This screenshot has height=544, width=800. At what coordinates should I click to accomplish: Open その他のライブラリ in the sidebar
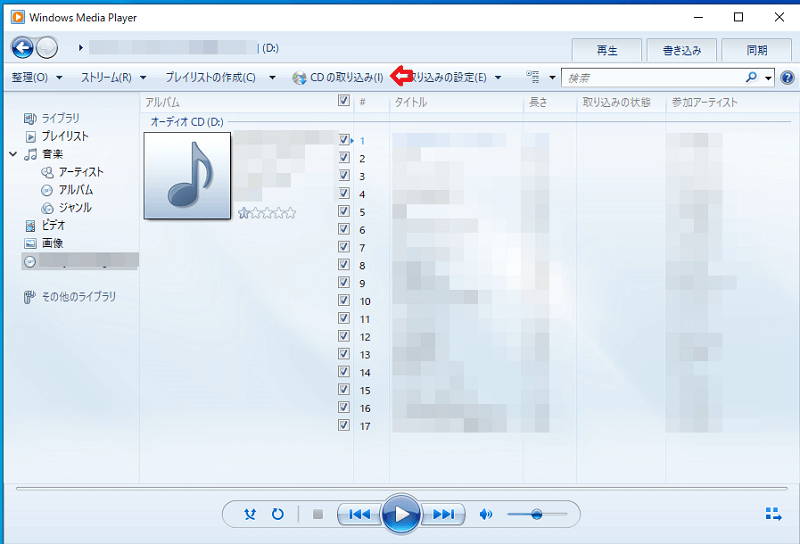point(79,296)
